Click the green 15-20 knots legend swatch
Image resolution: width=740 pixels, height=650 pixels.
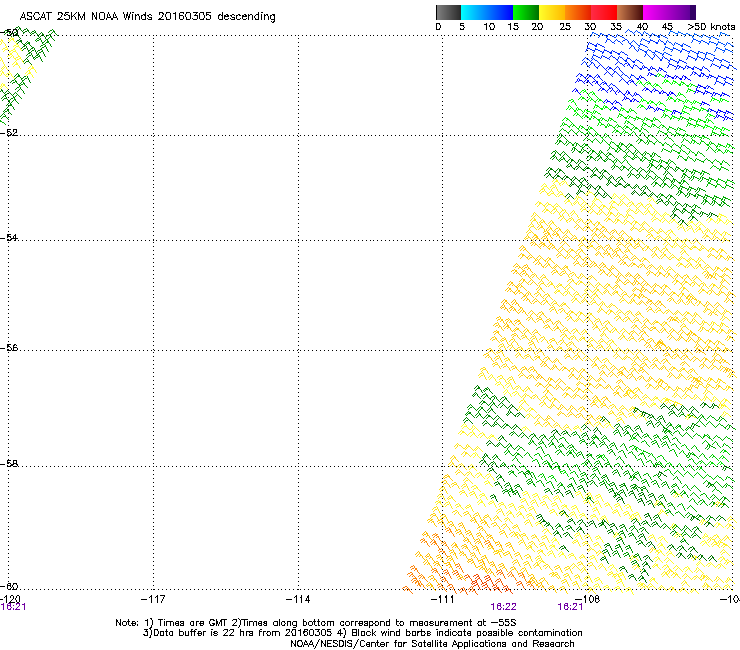pos(526,12)
